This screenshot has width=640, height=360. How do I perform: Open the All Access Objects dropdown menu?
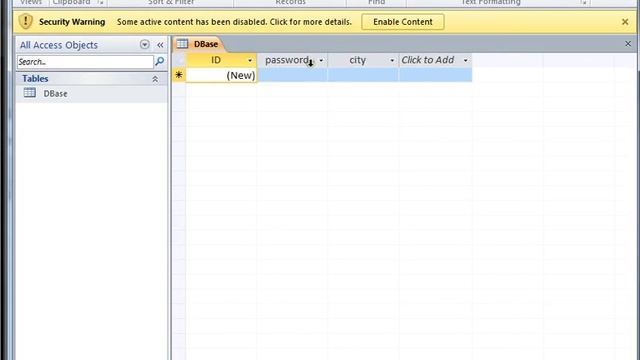(x=144, y=44)
